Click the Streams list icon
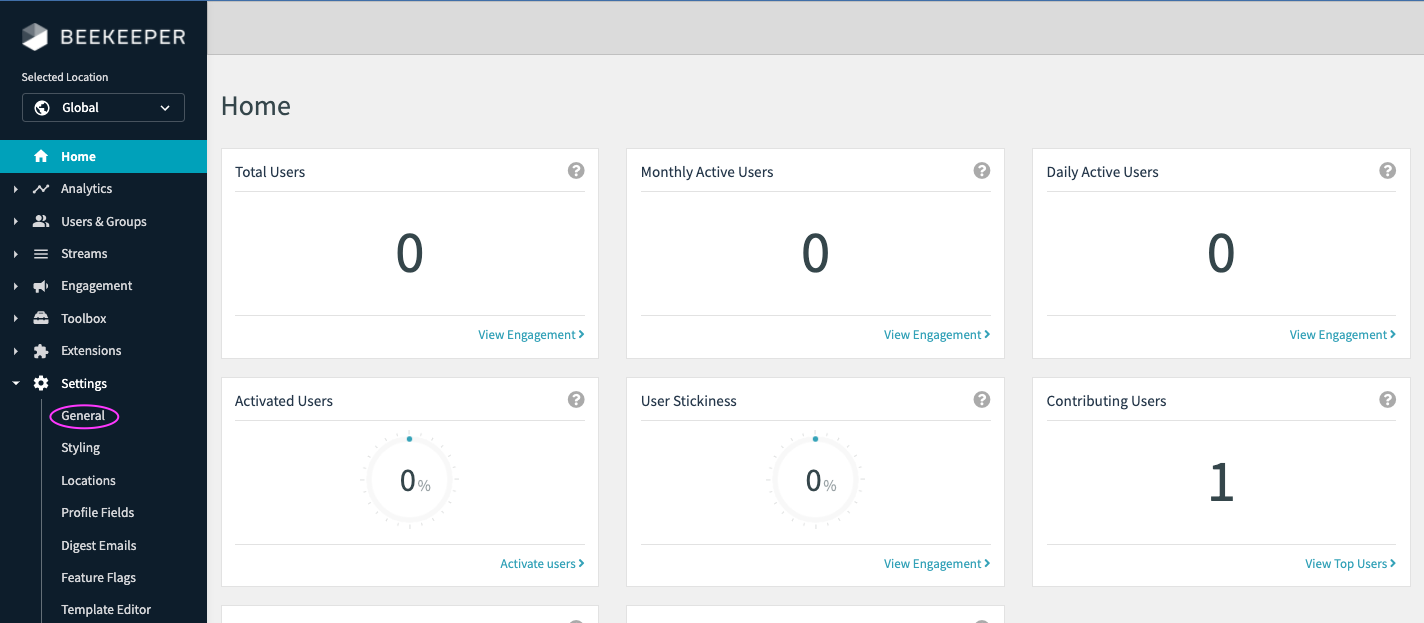Viewport: 1424px width, 623px height. pos(41,254)
